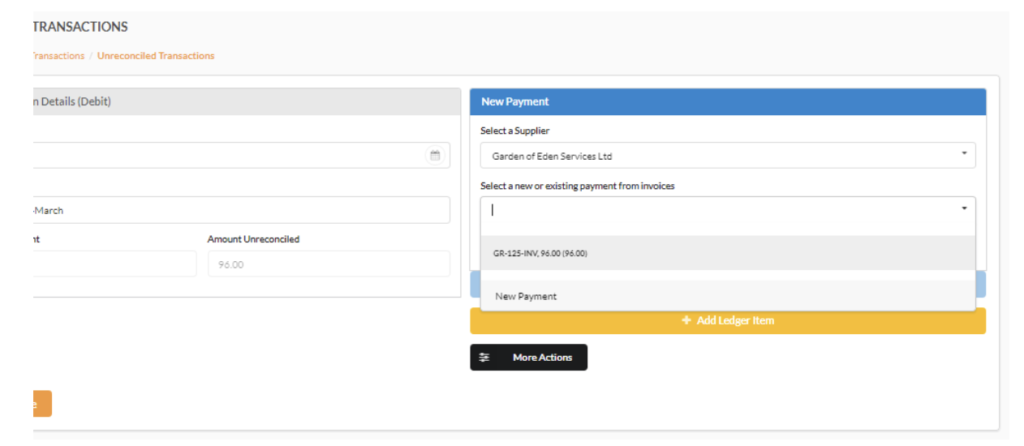
Task: Collapse the invoice payment dropdown arrow
Action: tap(964, 209)
